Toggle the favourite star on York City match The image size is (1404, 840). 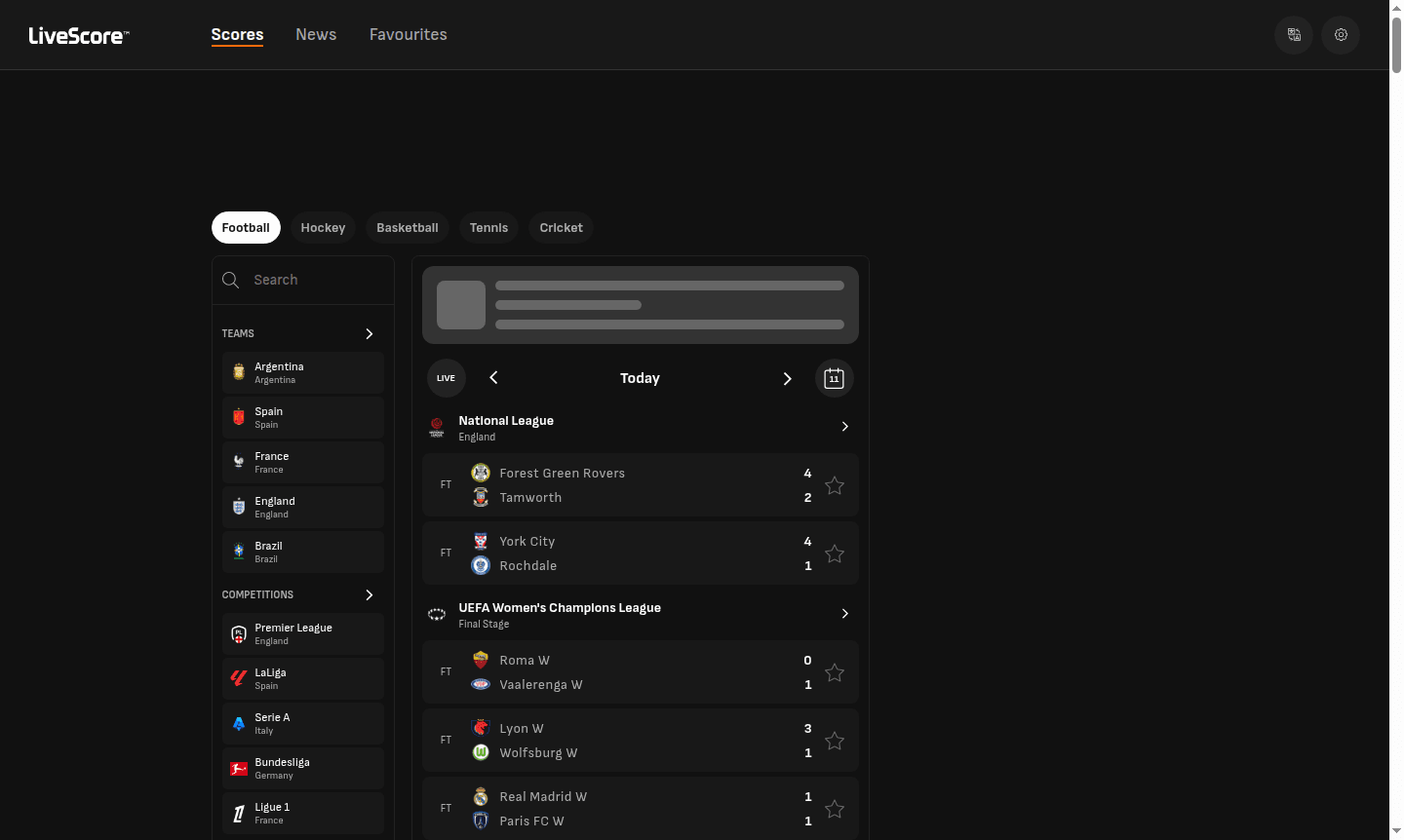click(835, 554)
